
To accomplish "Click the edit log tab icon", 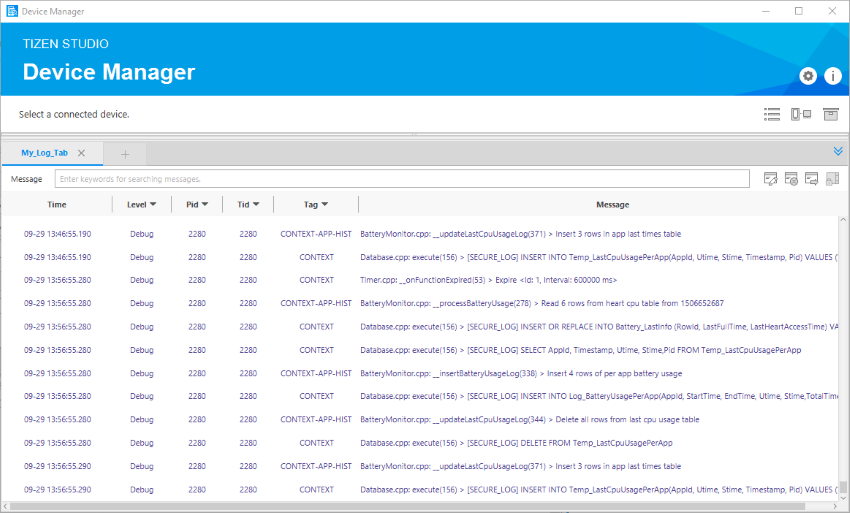I will click(771, 179).
